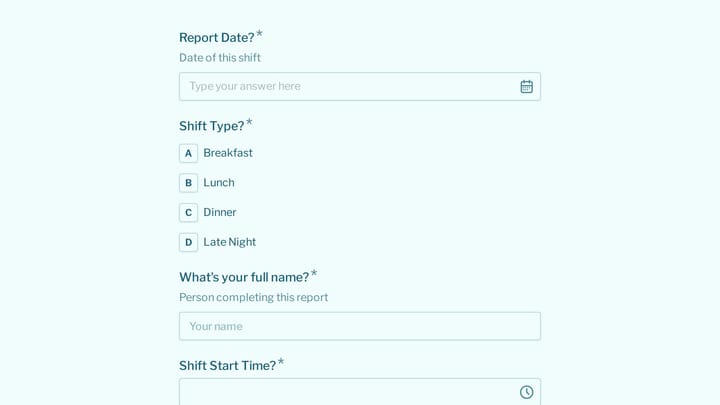This screenshot has width=720, height=405.
Task: Select the A key box for Breakfast
Action: (188, 153)
